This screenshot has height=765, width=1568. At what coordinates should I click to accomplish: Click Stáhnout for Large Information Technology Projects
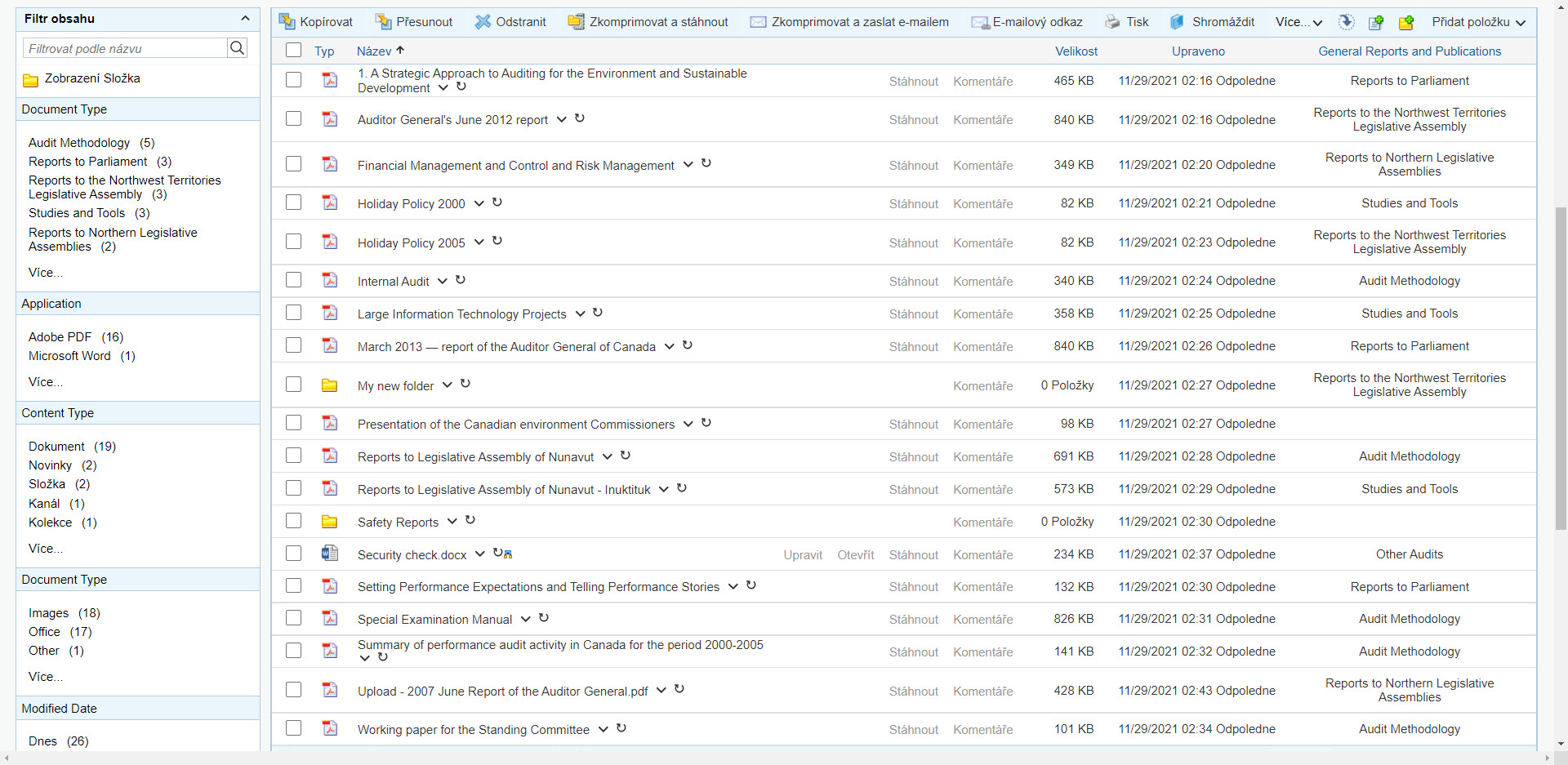point(913,314)
